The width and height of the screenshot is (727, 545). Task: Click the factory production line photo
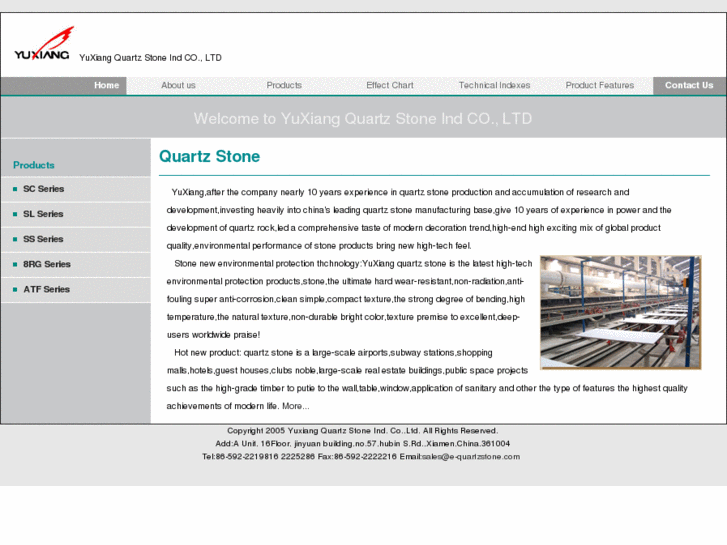621,312
